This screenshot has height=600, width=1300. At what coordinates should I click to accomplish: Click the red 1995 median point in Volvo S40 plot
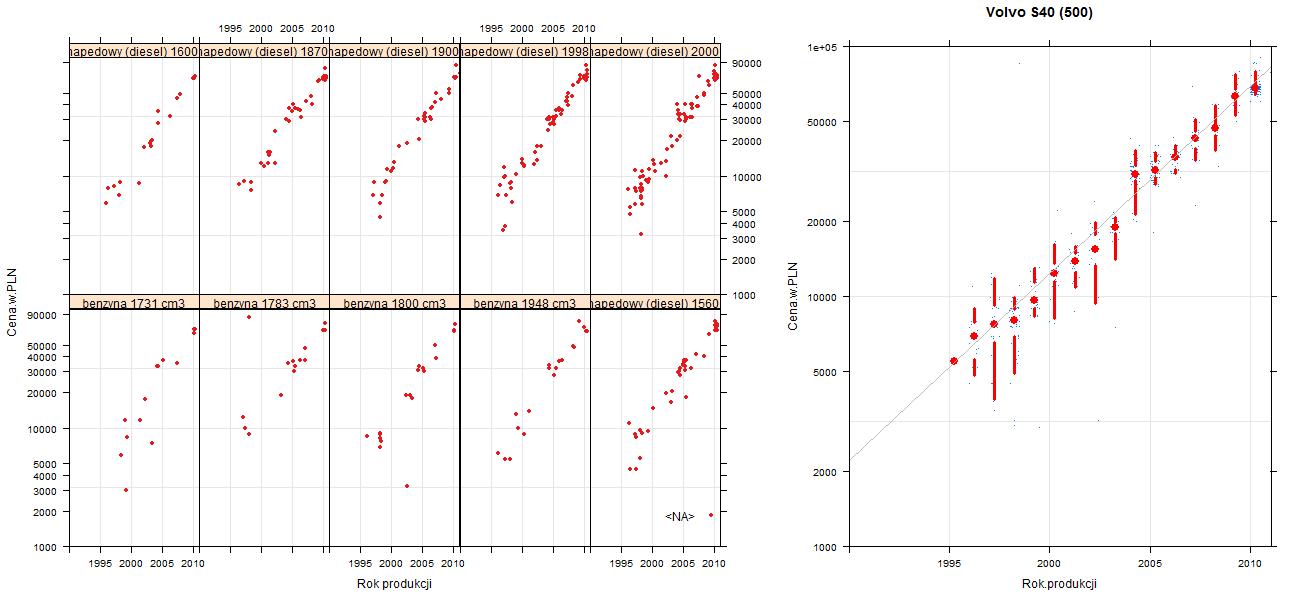[954, 361]
